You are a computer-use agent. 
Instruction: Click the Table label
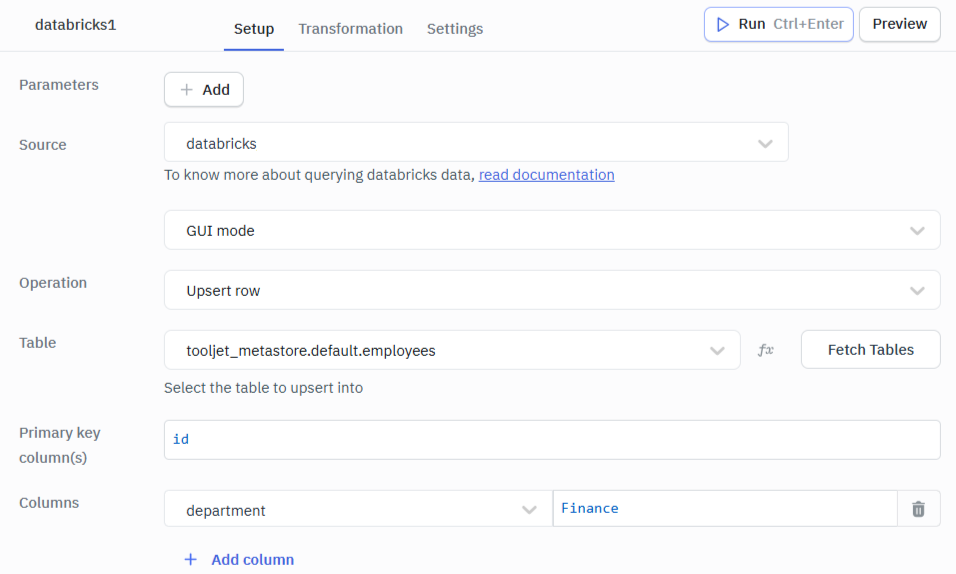point(37,343)
